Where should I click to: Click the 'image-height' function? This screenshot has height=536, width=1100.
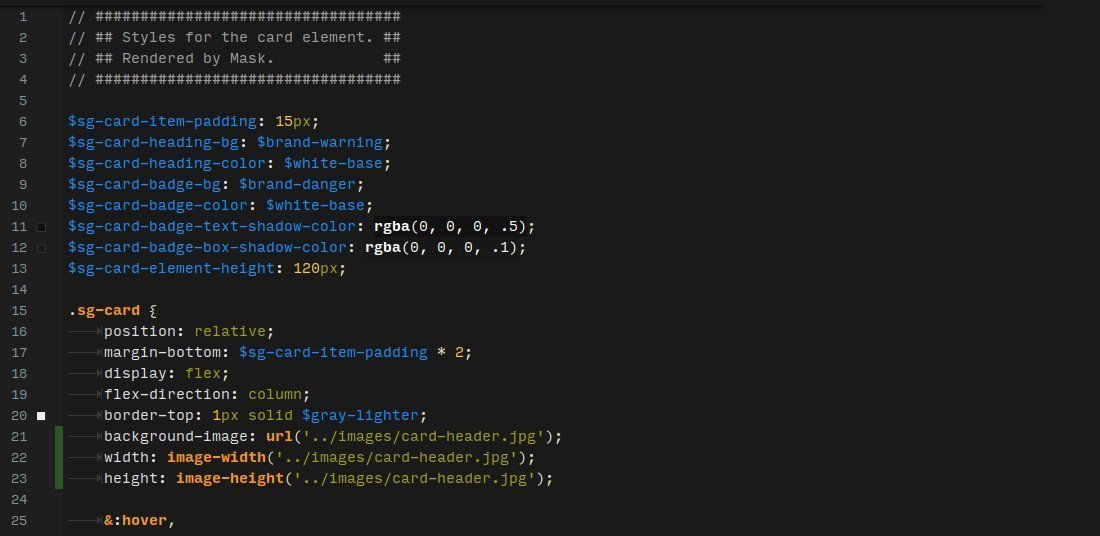(x=230, y=479)
